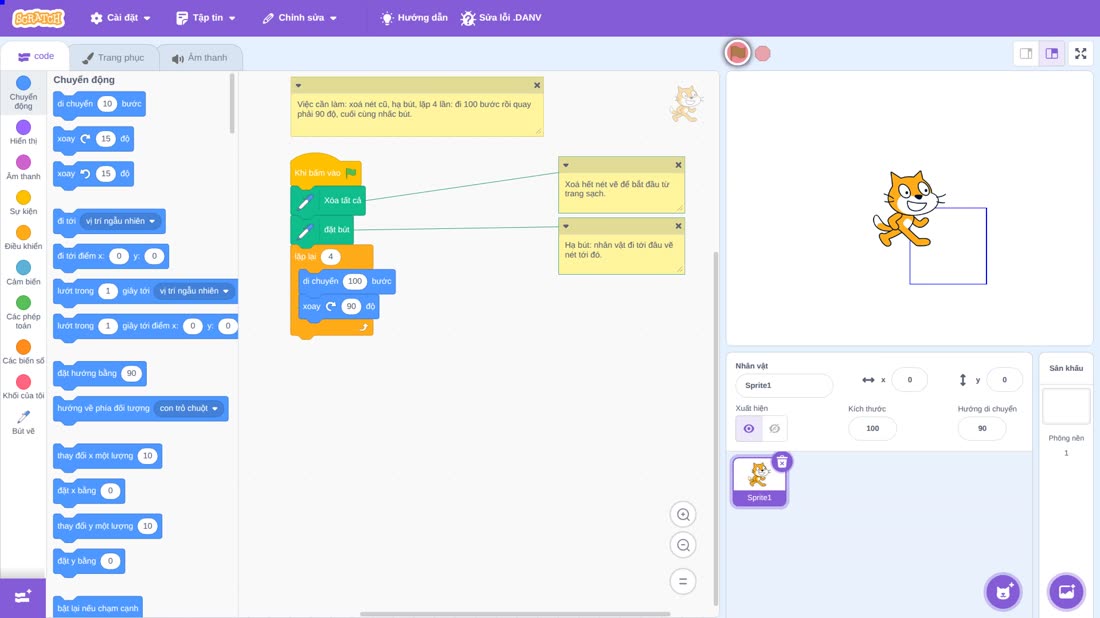The width and height of the screenshot is (1100, 618).
Task: Edit the sprite name field Sprite1
Action: (x=784, y=385)
